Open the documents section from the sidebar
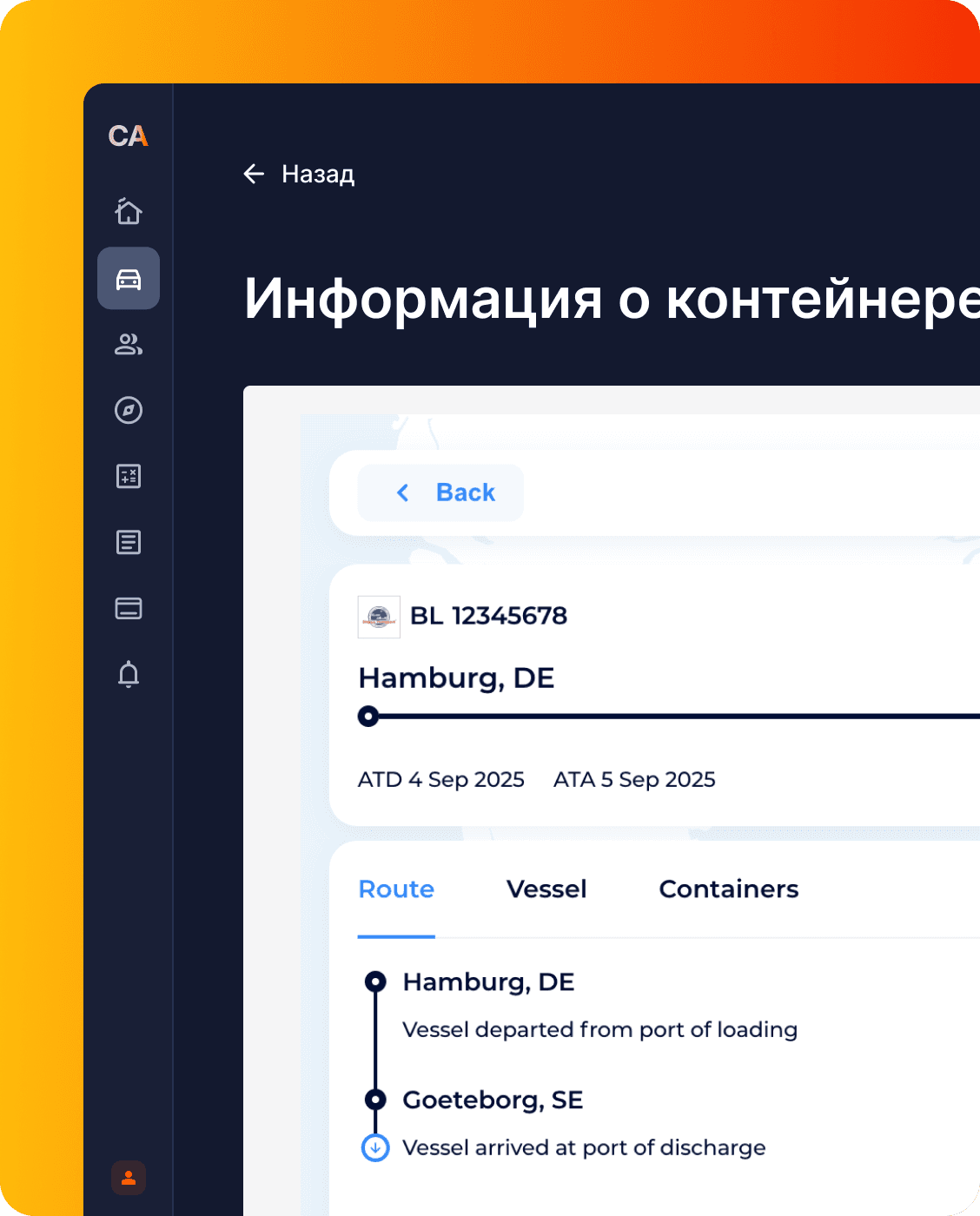The height and width of the screenshot is (1216, 980). pyautogui.click(x=128, y=542)
